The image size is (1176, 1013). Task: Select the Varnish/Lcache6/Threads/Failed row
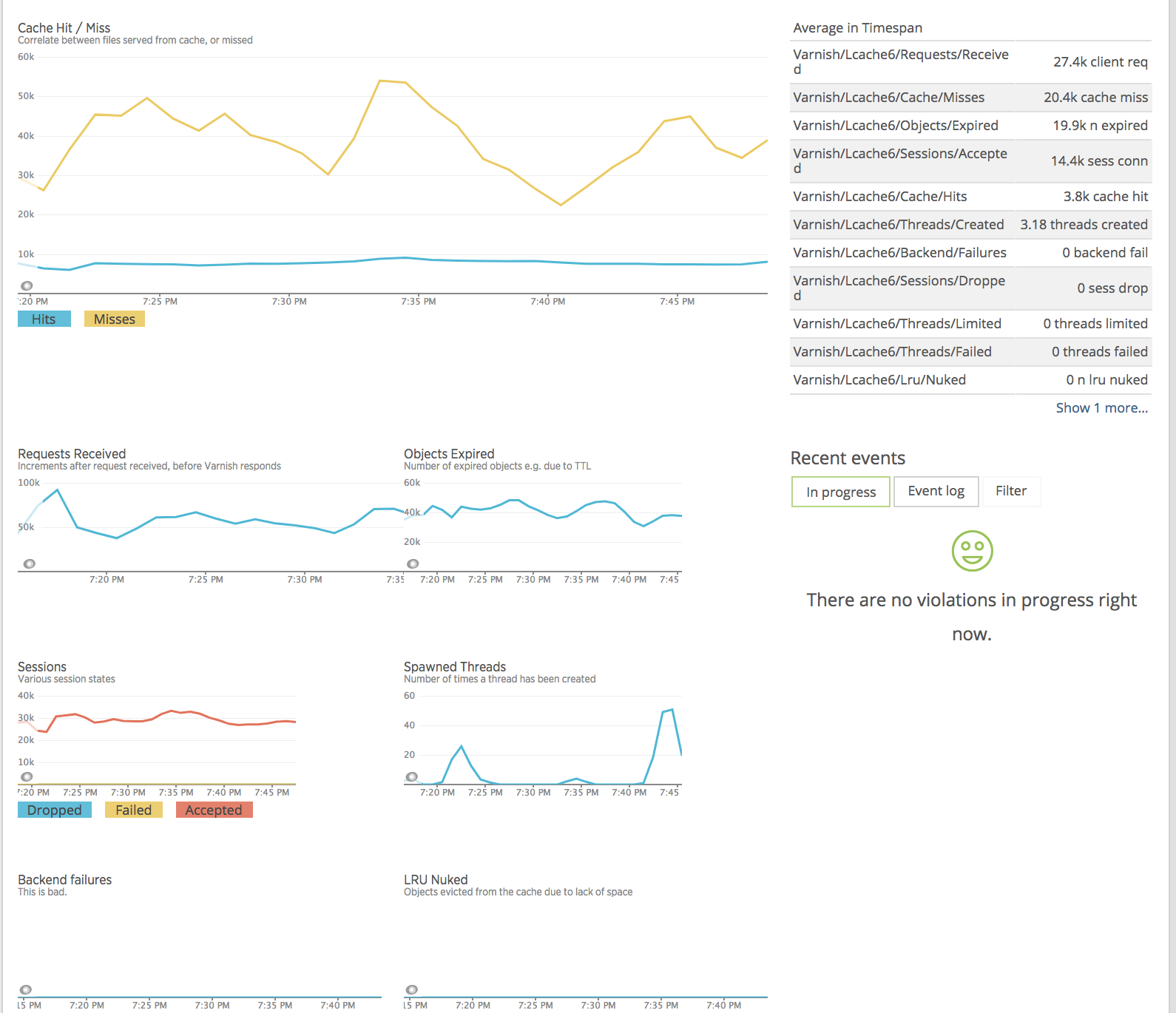[970, 352]
